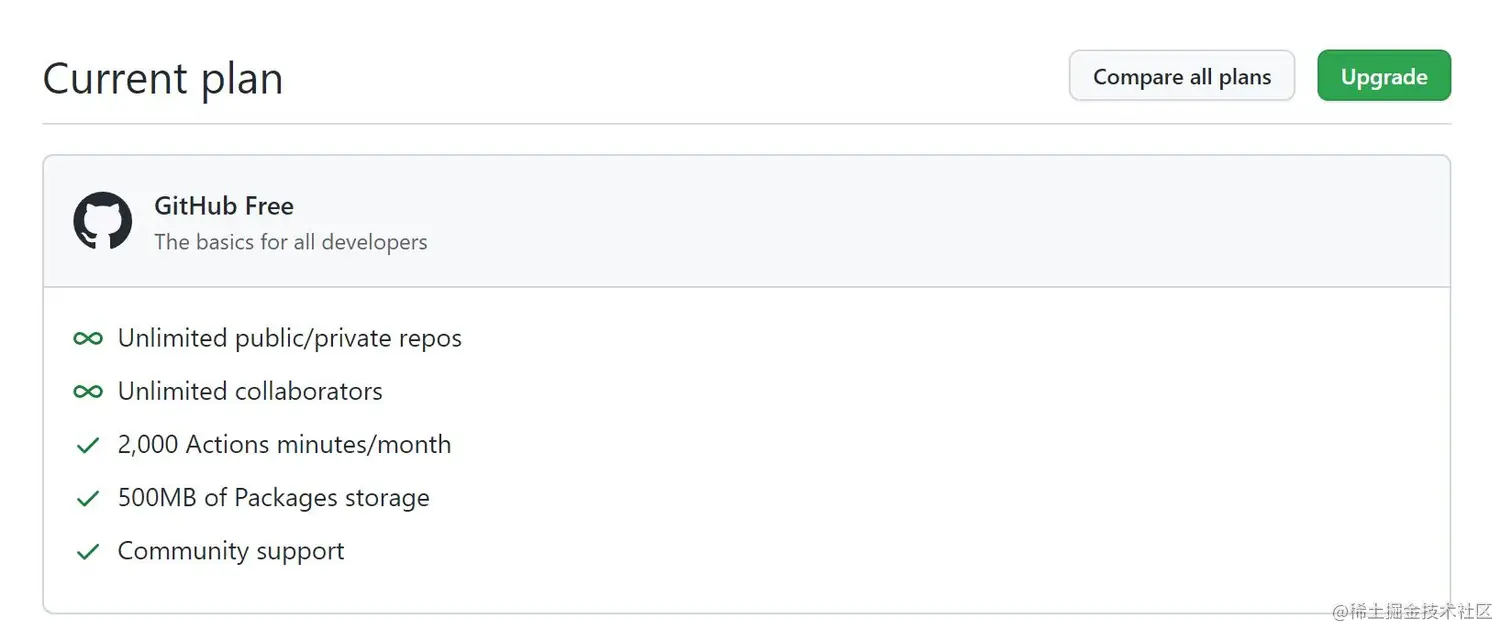Viewport: 1512px width, 641px height.
Task: Click the checkmark next to Community support
Action: pyautogui.click(x=88, y=552)
